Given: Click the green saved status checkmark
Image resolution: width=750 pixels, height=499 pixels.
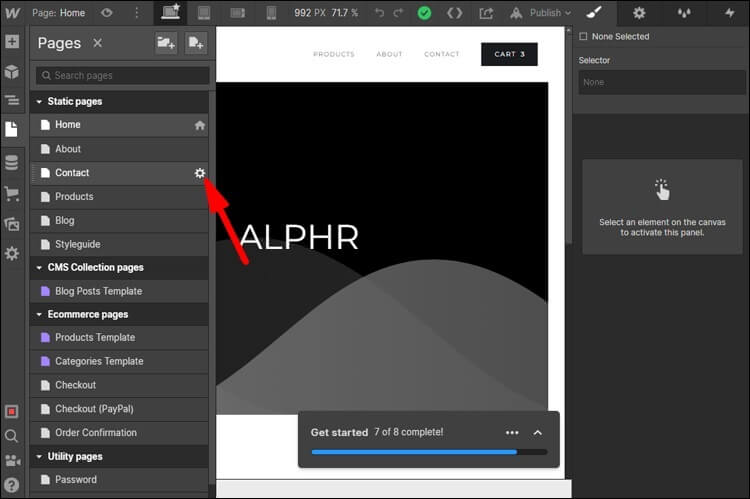Looking at the screenshot, I should 424,13.
